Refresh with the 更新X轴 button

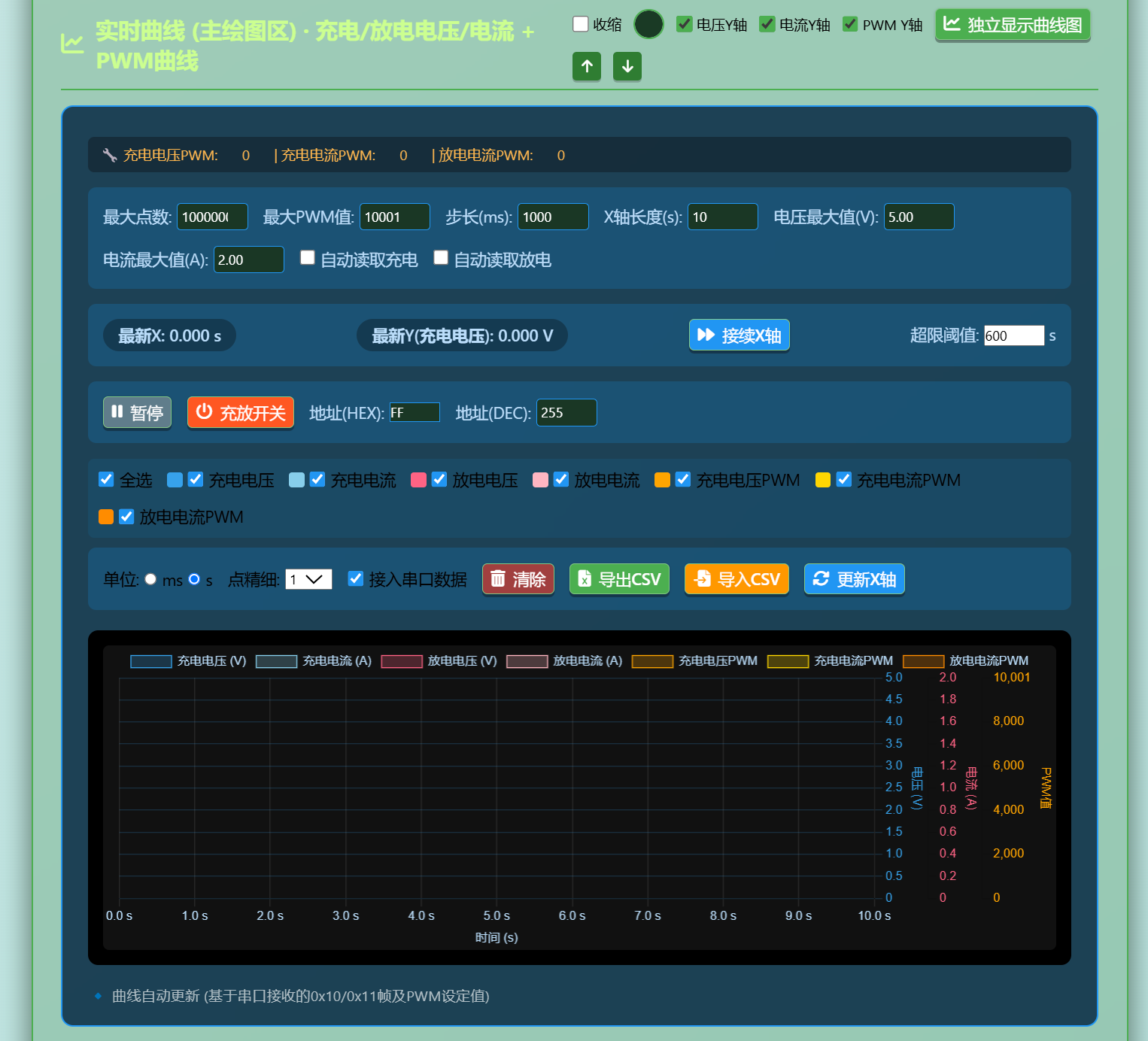pos(855,579)
